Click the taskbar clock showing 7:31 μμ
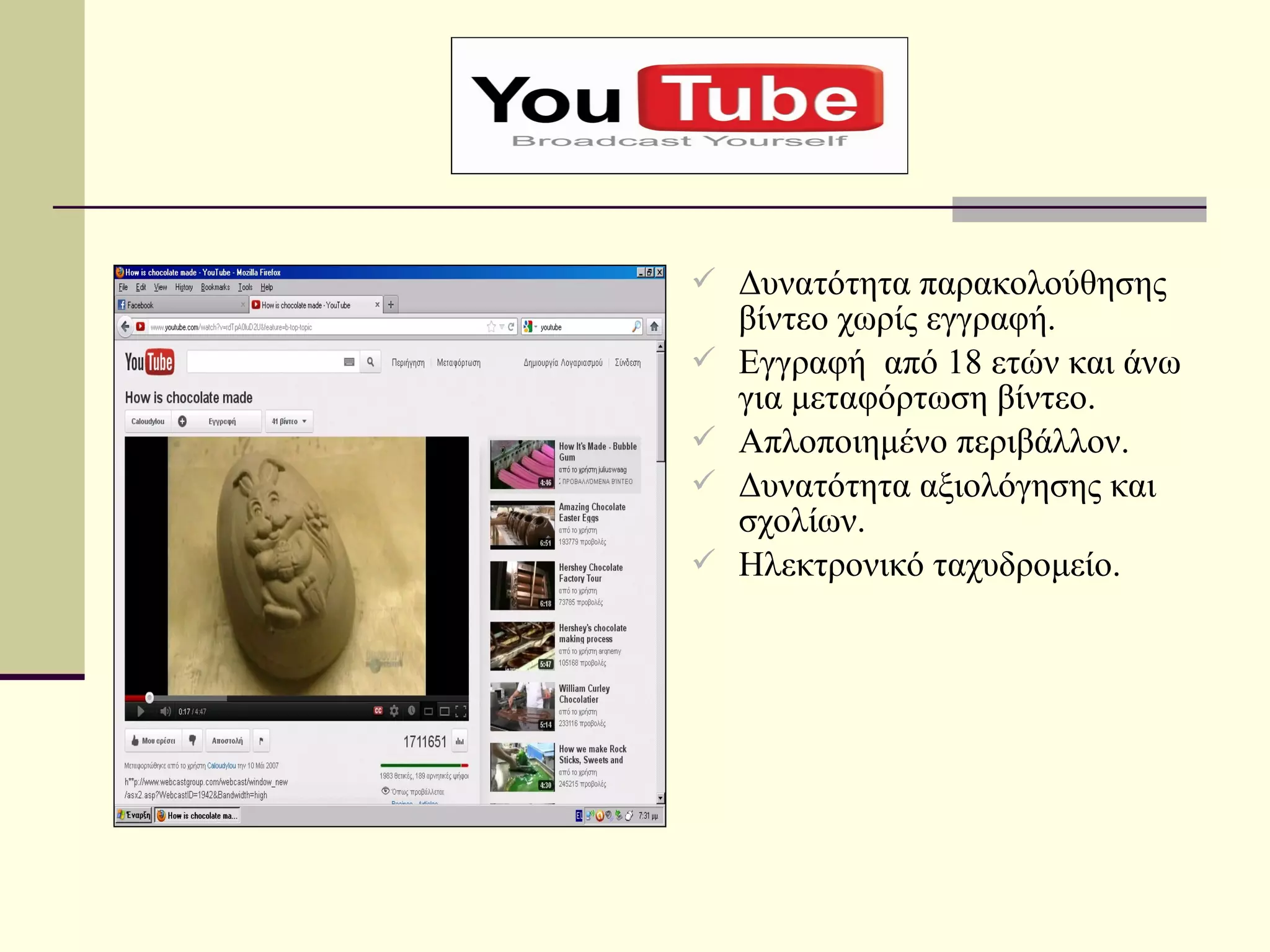This screenshot has width=1270, height=952. (649, 816)
